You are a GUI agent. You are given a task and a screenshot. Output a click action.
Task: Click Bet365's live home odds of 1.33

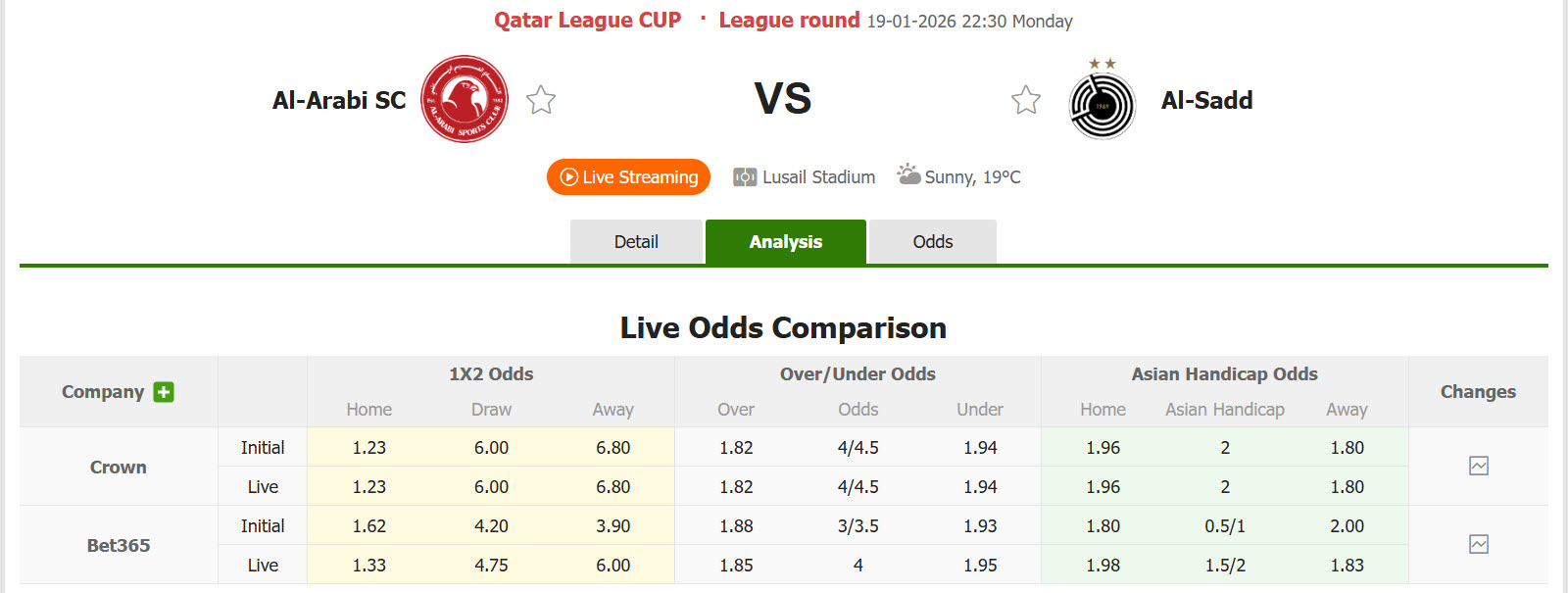367,565
